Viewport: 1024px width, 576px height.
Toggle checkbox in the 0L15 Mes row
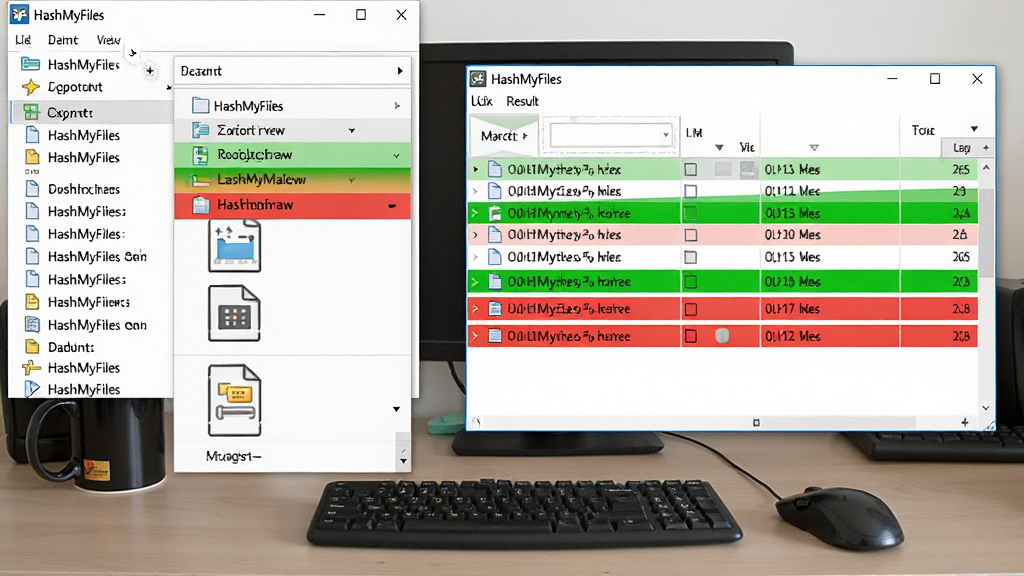[690, 257]
